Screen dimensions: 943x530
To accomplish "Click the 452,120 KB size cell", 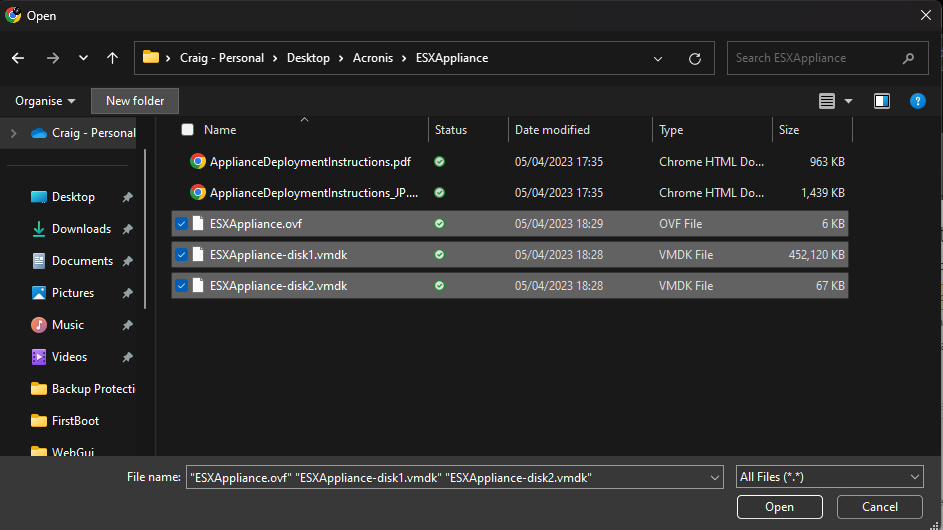I will click(816, 254).
